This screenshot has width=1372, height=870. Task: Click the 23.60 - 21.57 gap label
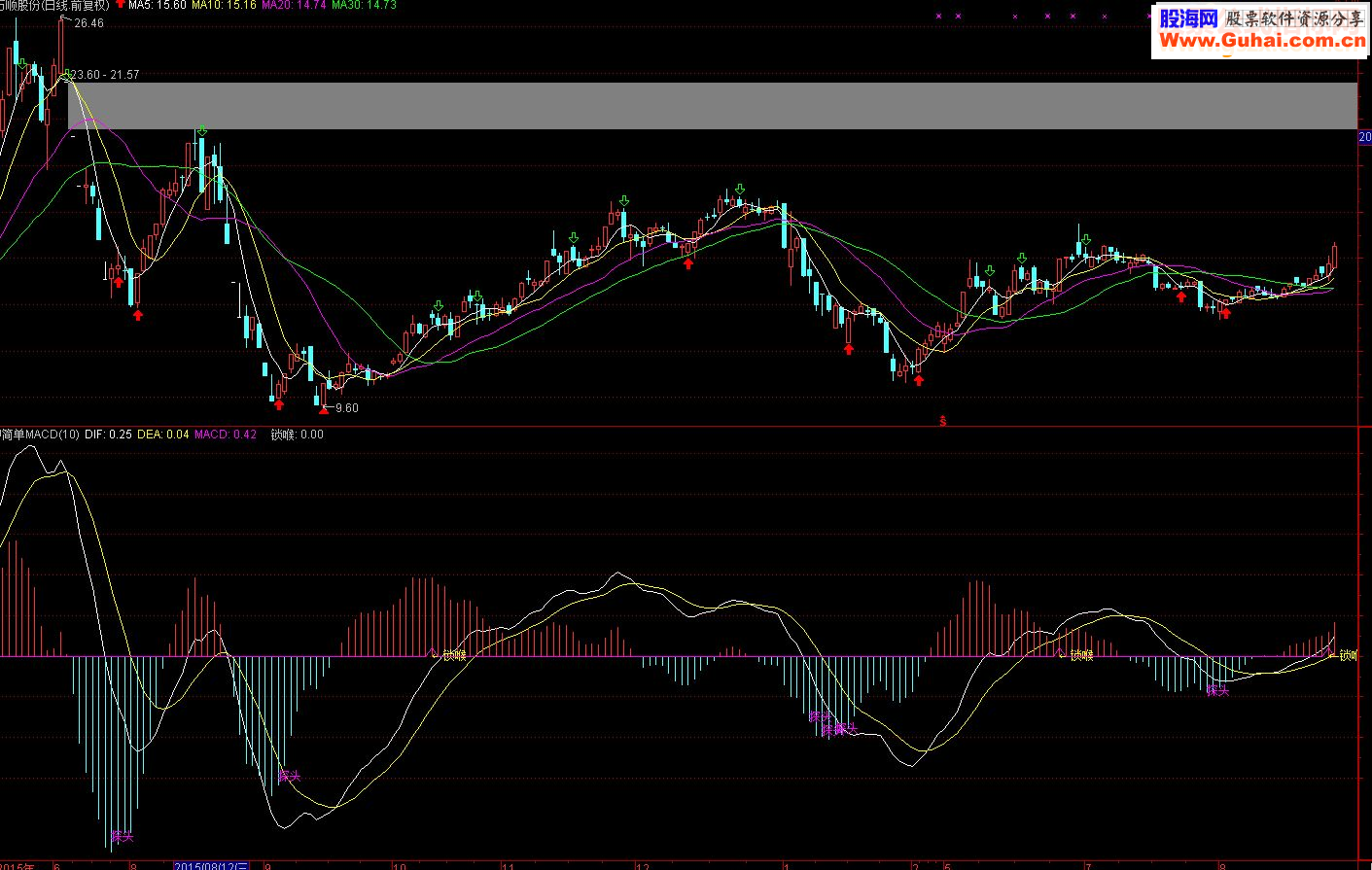[106, 75]
